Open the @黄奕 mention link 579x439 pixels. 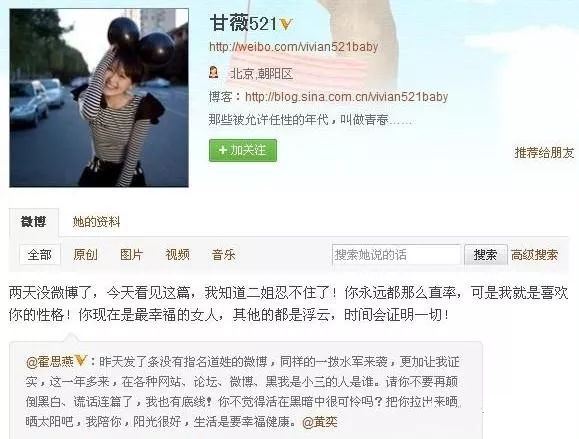(x=320, y=422)
